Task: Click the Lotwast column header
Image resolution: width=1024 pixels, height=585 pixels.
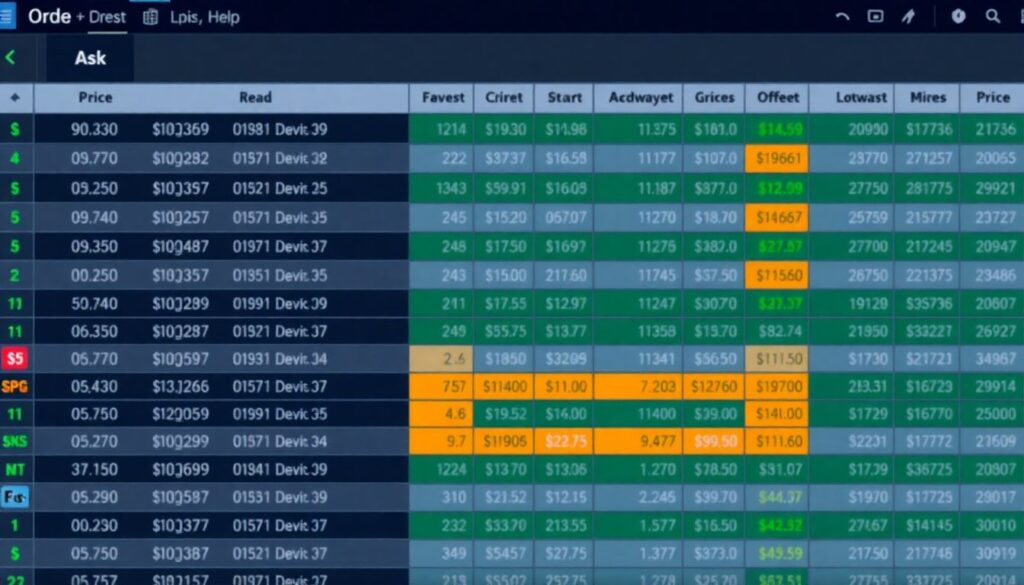Action: point(861,98)
